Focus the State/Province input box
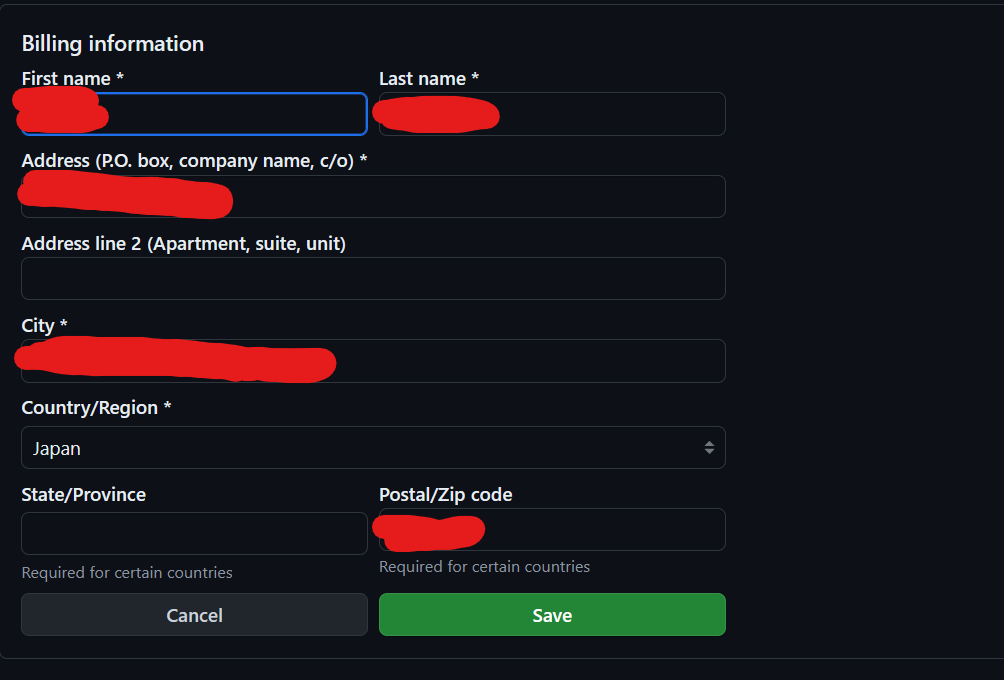1004x680 pixels. point(194,533)
